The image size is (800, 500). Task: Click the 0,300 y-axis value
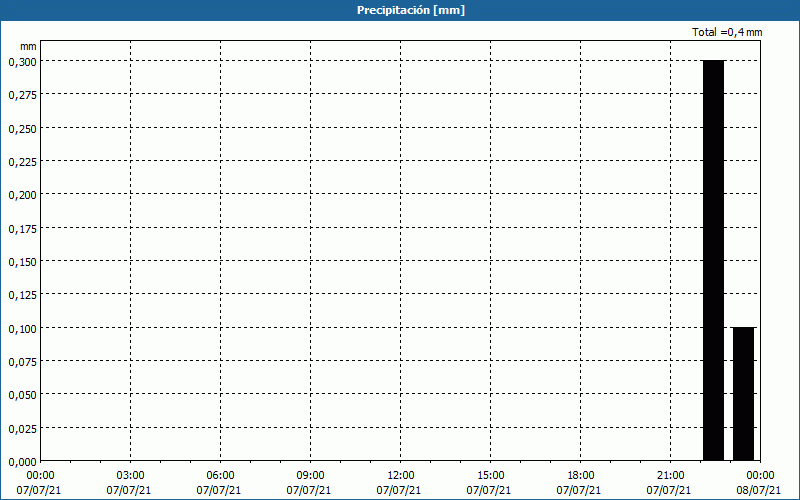click(22, 62)
